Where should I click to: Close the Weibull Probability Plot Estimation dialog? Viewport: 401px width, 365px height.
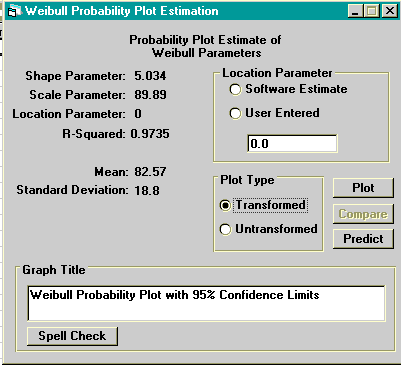coord(389,11)
